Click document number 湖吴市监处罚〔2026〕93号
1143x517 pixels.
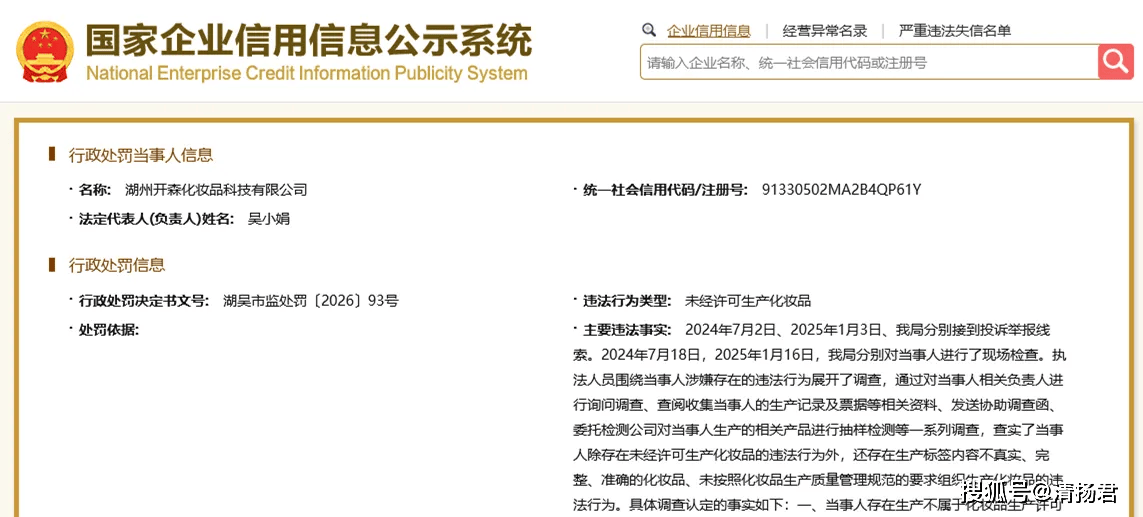click(311, 300)
